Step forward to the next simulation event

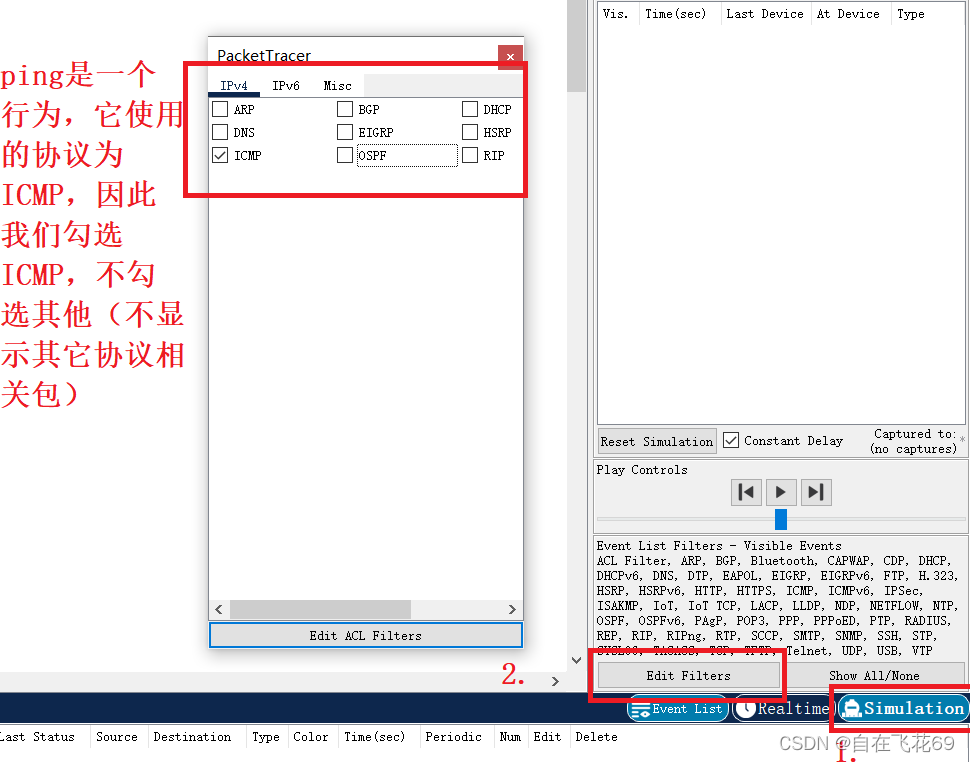[x=816, y=492]
